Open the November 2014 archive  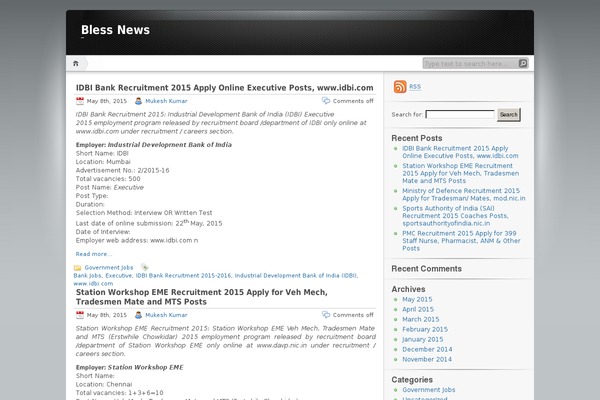click(x=427, y=359)
